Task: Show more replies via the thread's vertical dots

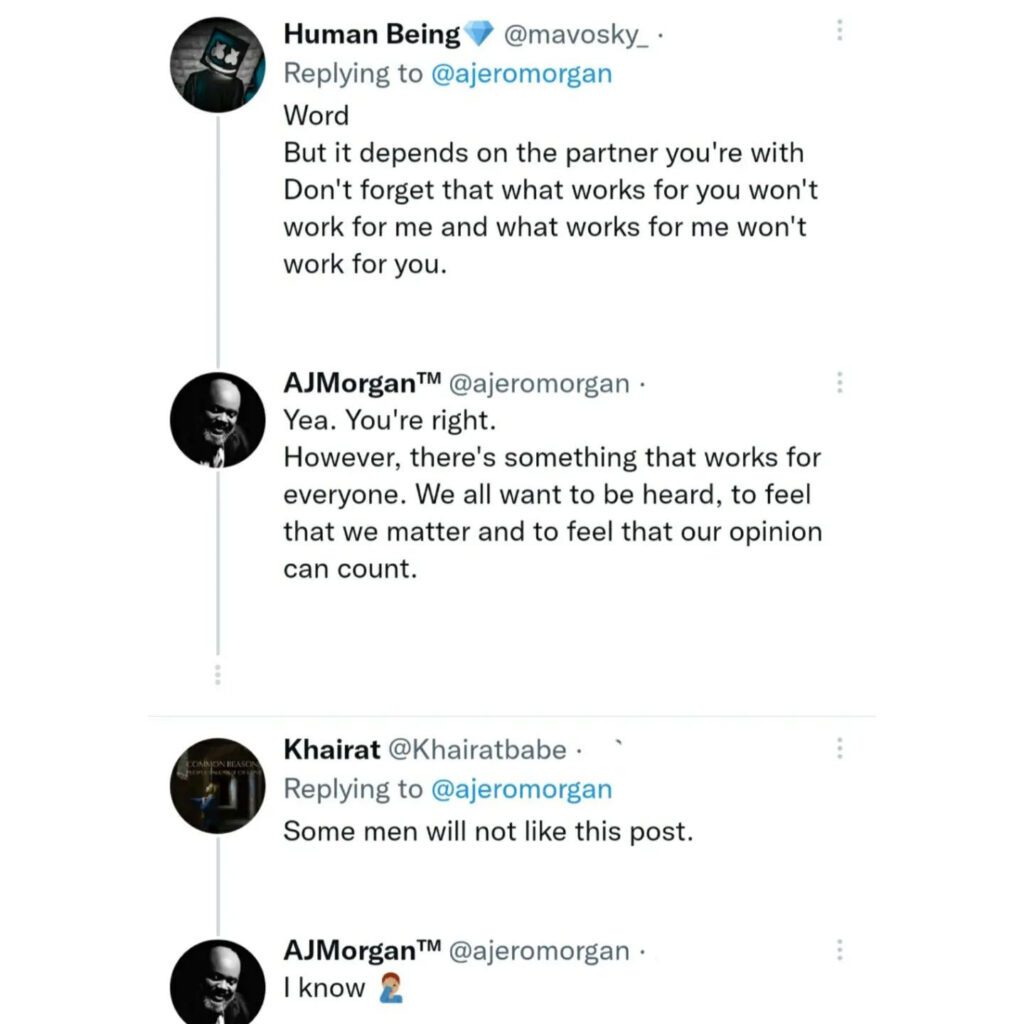Action: tap(217, 673)
